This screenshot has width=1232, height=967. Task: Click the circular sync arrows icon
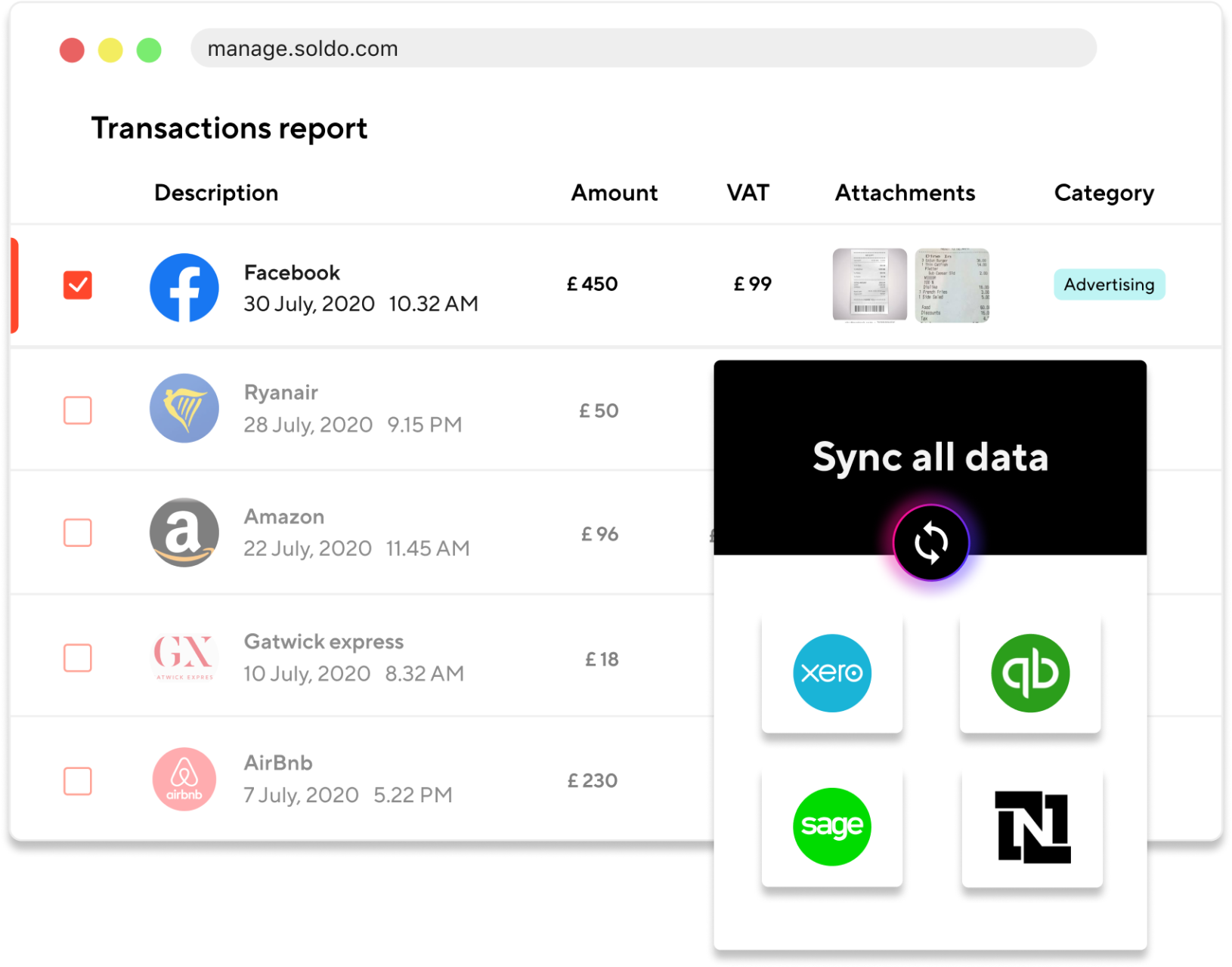pos(931,543)
